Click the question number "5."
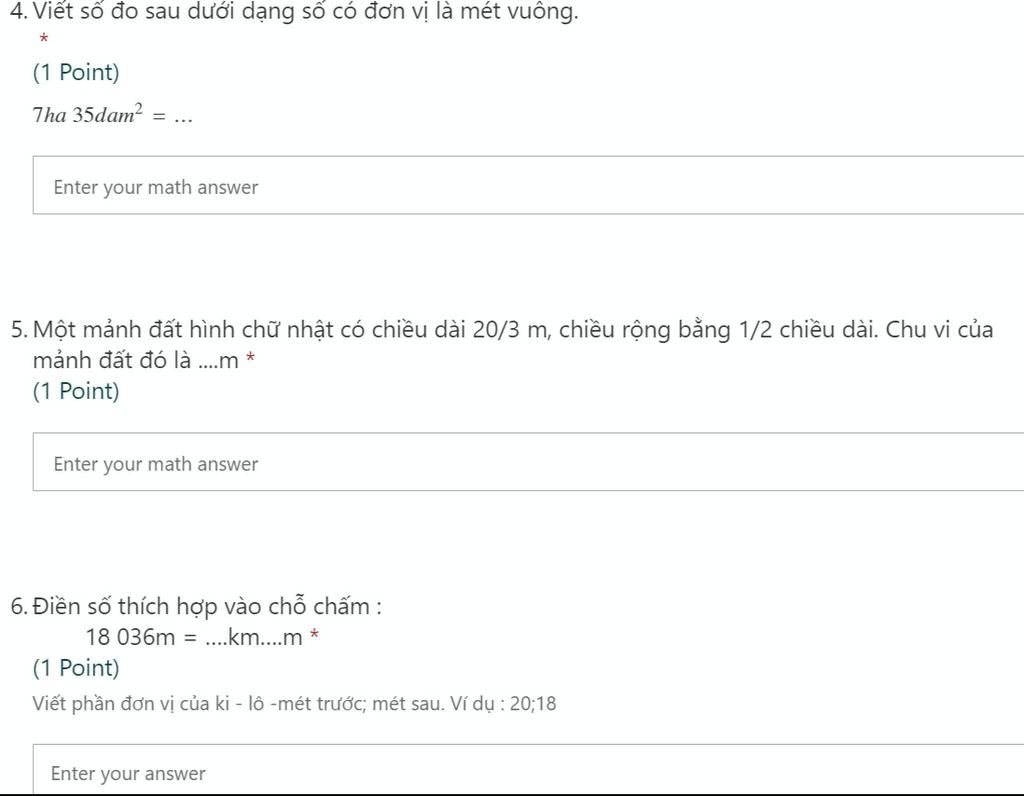This screenshot has width=1024, height=796. click(x=18, y=331)
